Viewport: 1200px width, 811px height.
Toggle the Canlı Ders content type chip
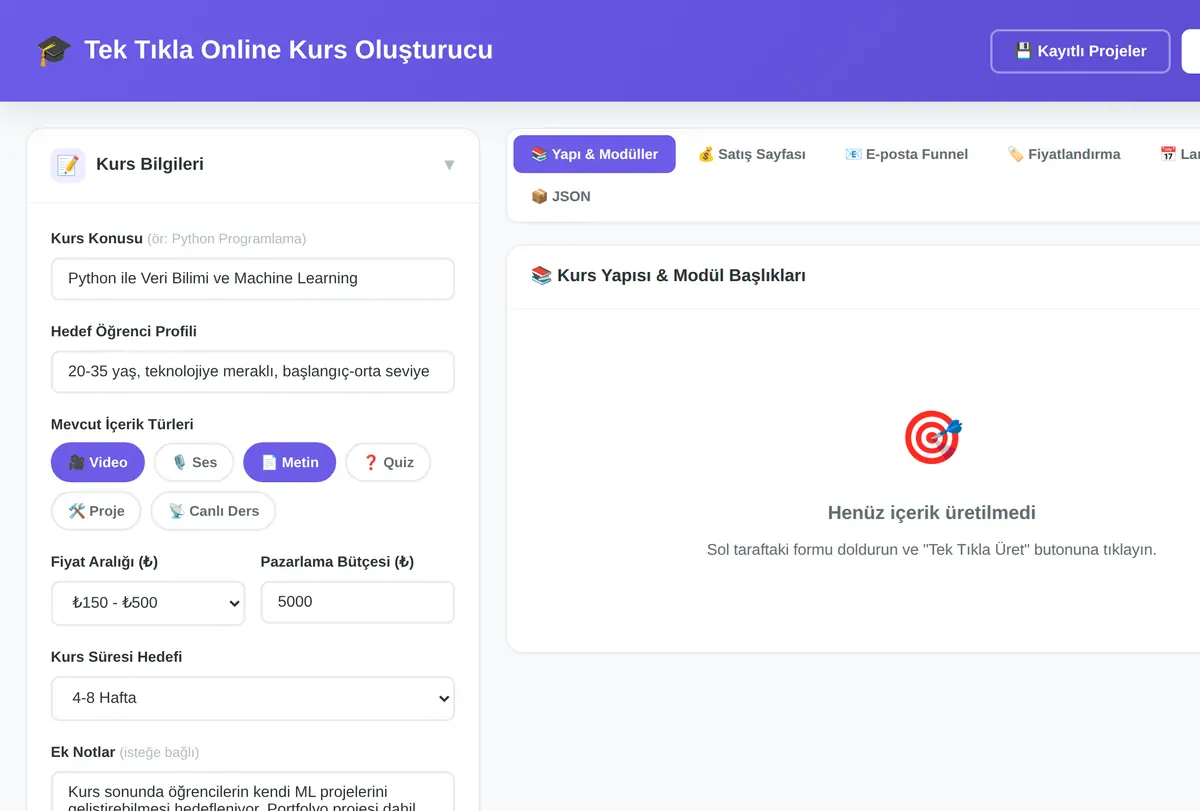[x=213, y=511]
